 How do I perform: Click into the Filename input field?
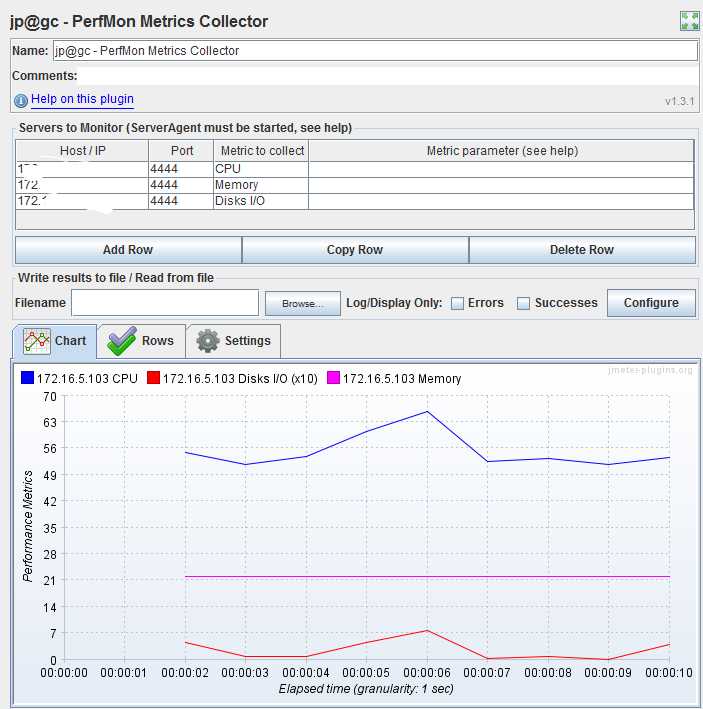tap(165, 303)
